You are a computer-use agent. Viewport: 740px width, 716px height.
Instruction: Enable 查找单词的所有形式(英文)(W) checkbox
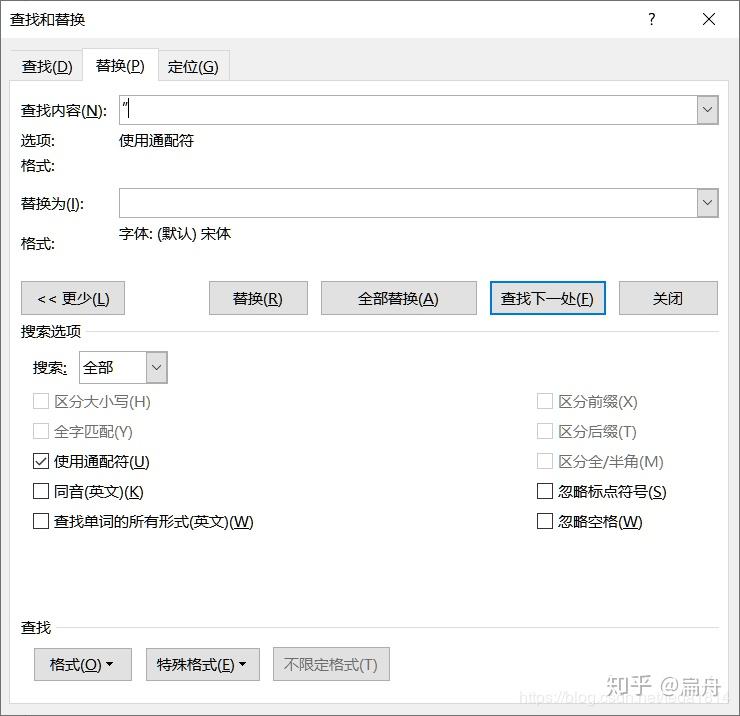click(41, 522)
